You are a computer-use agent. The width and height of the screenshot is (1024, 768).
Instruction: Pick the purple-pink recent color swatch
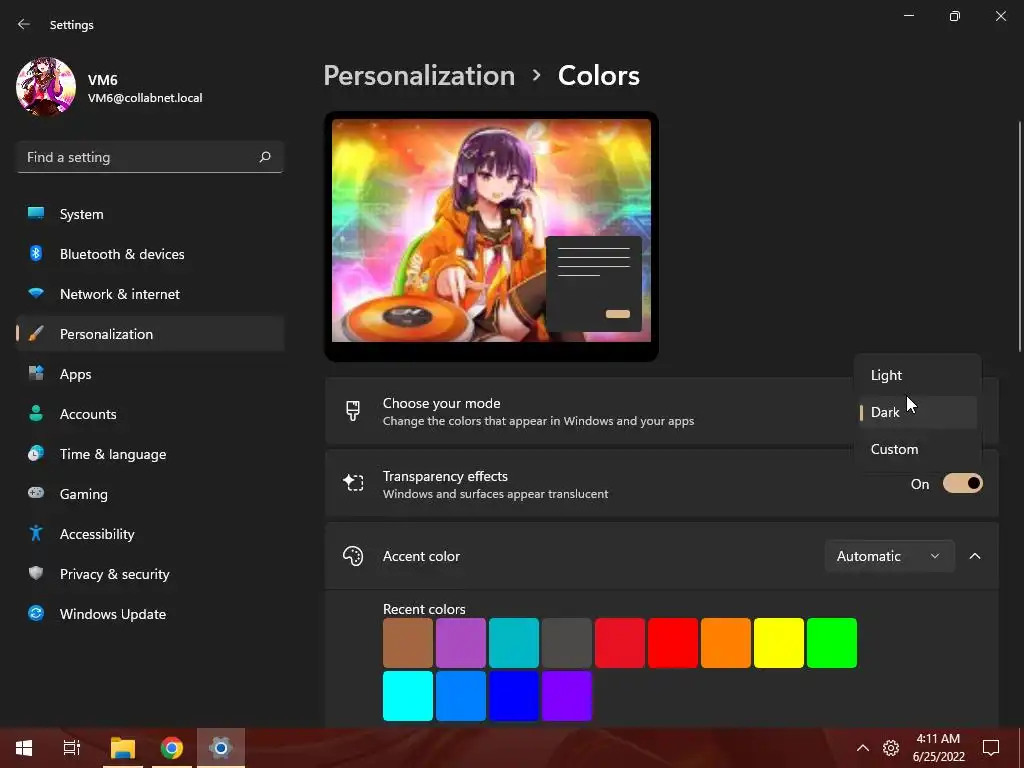pos(461,643)
